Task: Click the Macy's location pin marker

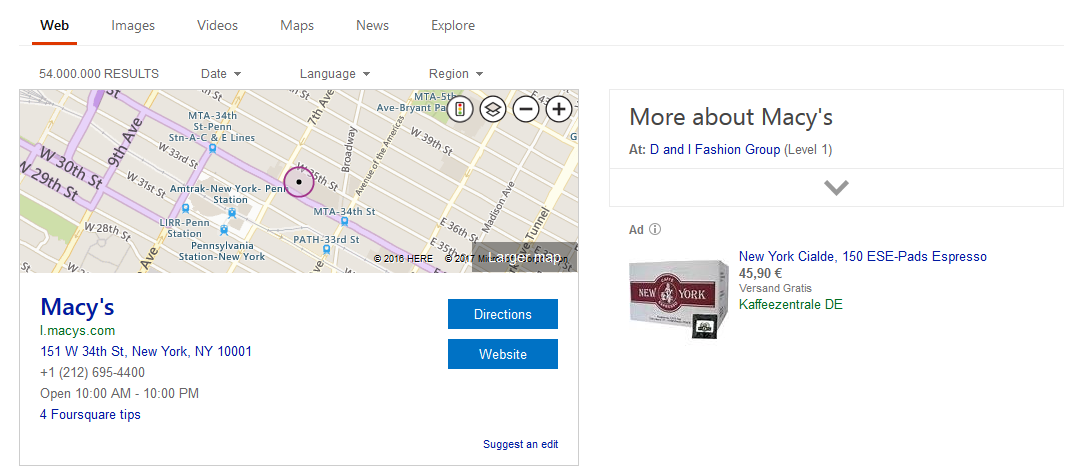Action: click(299, 182)
